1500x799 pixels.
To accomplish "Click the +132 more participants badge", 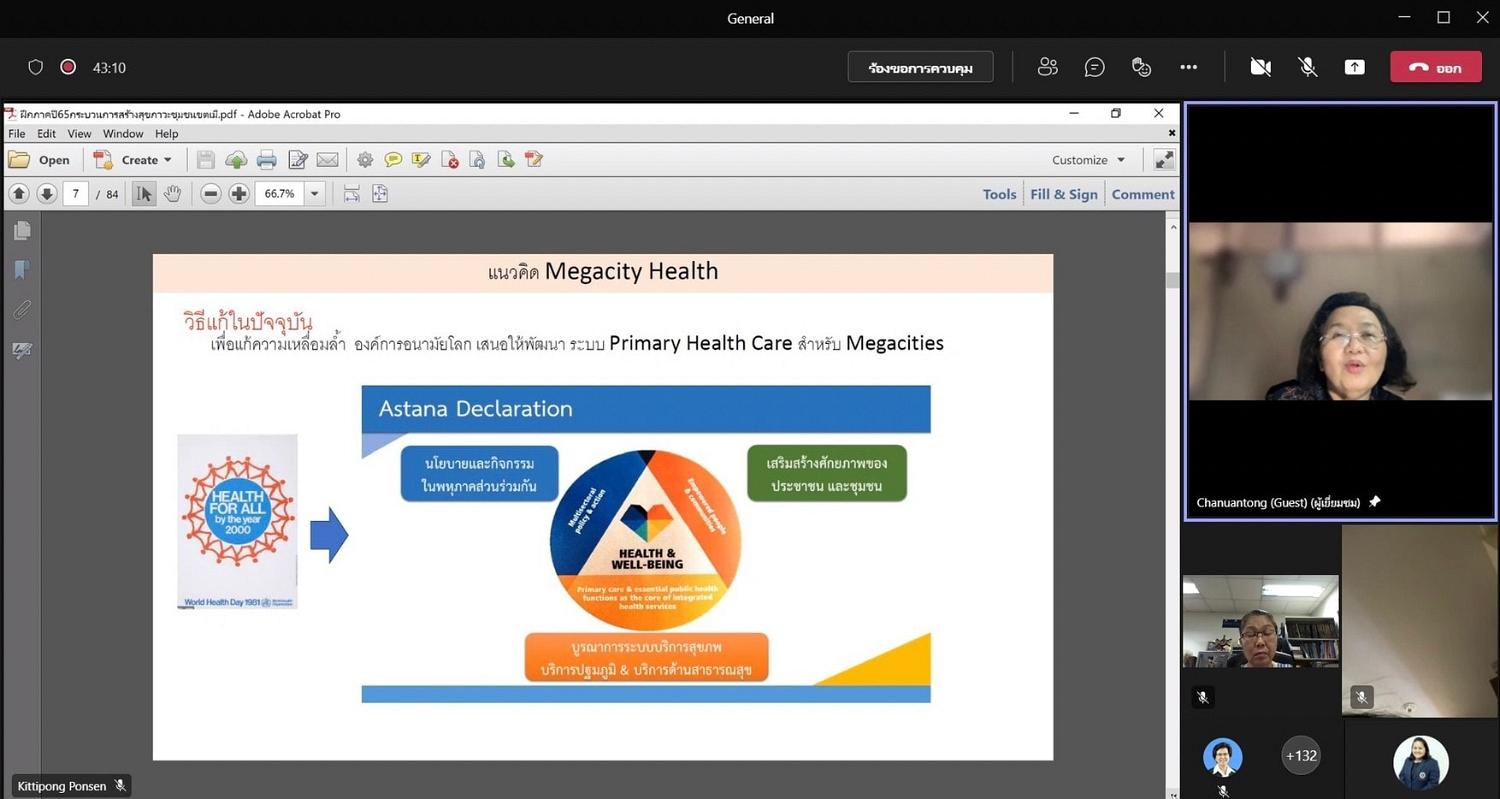I will [x=1301, y=756].
